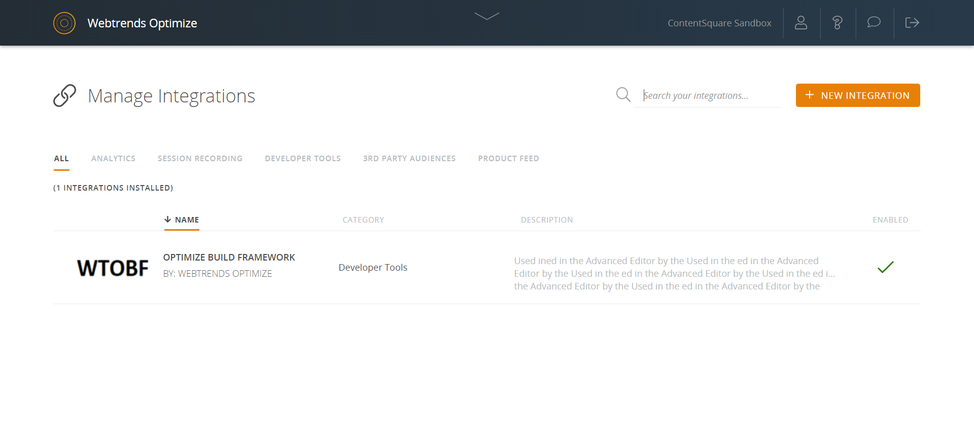Focus the Search your integrations field
974x439 pixels.
pos(708,96)
